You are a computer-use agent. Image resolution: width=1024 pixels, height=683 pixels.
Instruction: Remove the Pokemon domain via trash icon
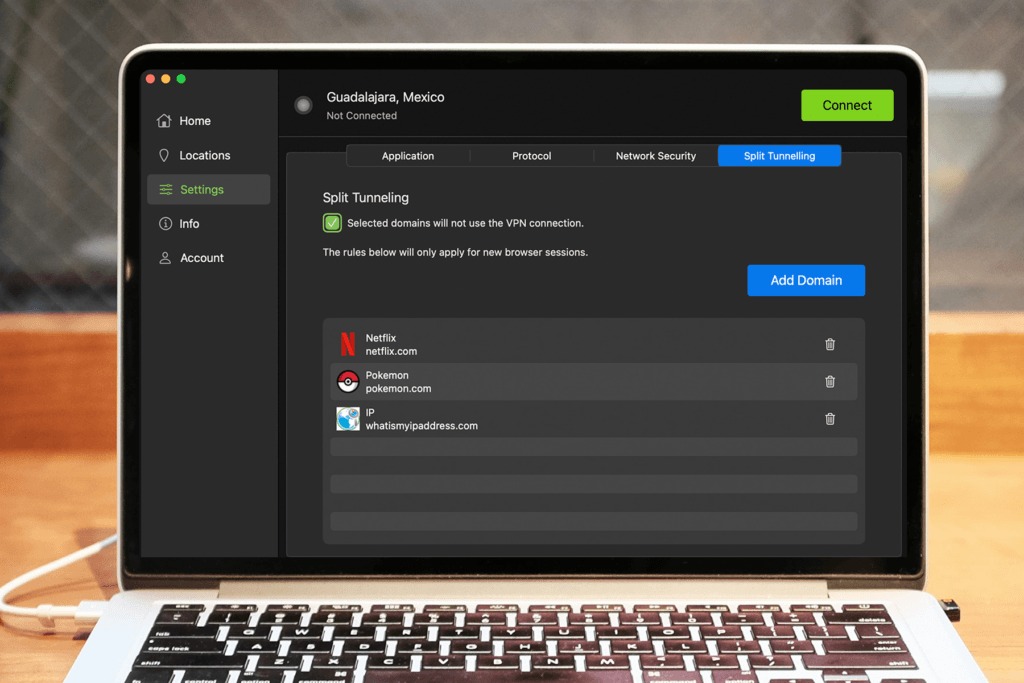(830, 381)
